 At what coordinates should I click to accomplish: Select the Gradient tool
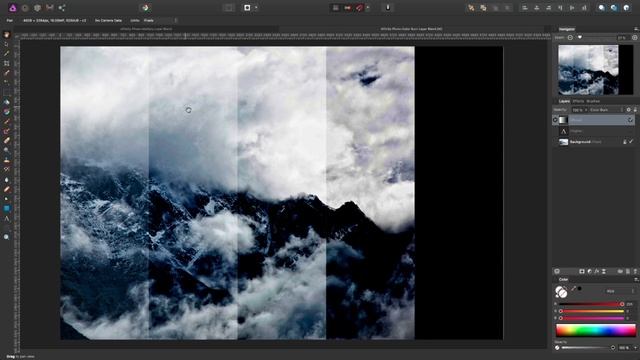(7, 111)
